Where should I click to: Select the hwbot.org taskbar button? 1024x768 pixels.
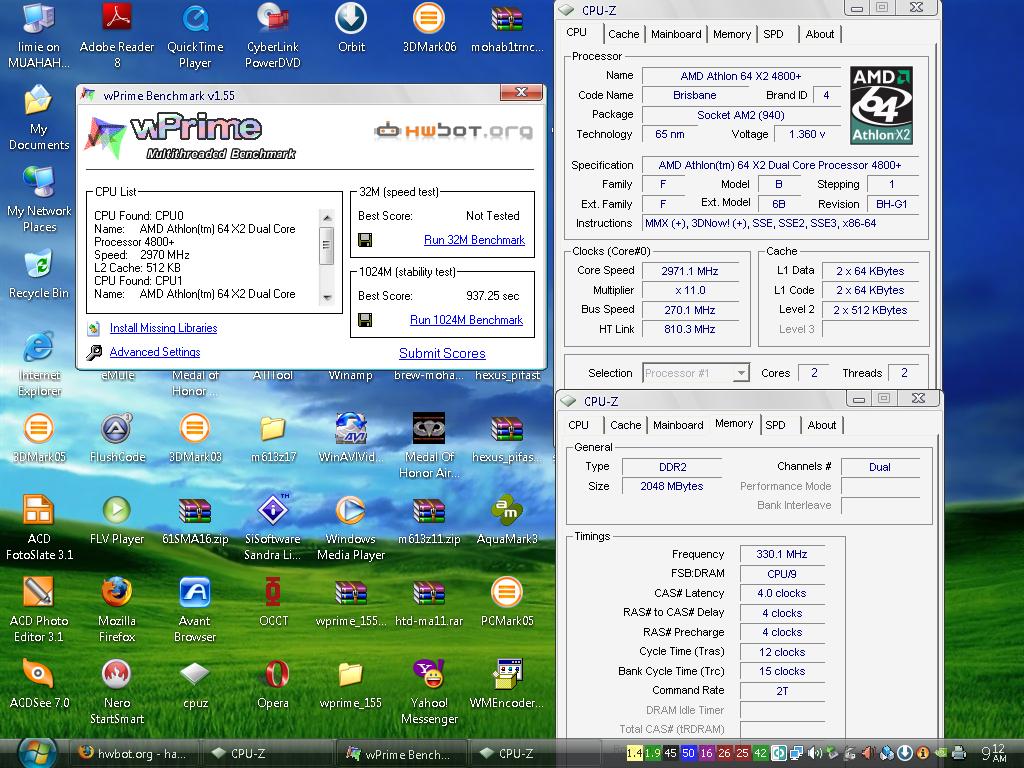pyautogui.click(x=133, y=754)
